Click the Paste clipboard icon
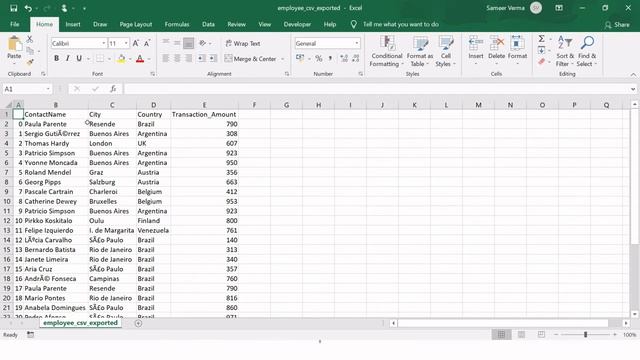Screen dimensions: 640x360 pyautogui.click(x=14, y=44)
